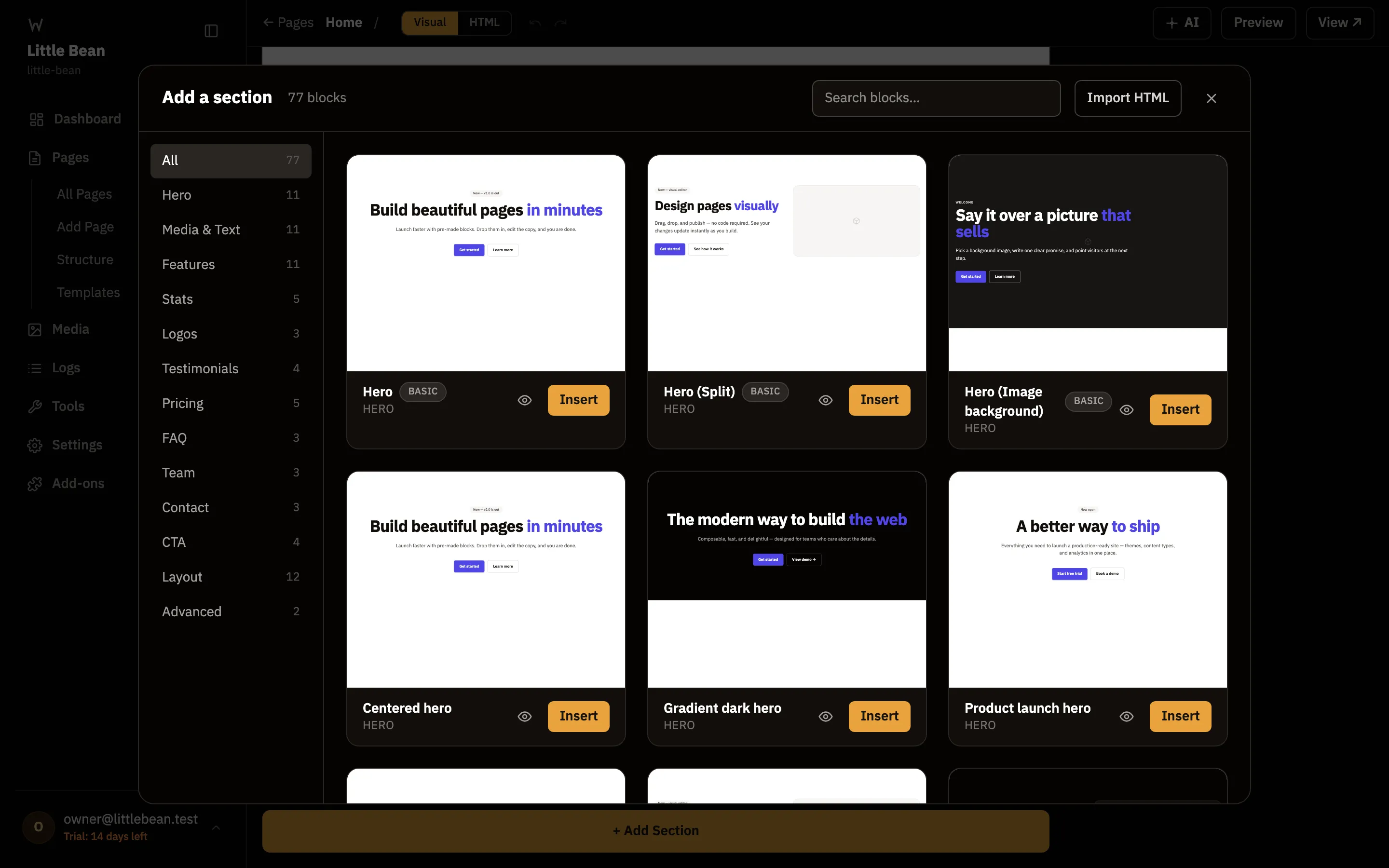
Task: Open the Hero (Split) thumbnail
Action: point(787,263)
